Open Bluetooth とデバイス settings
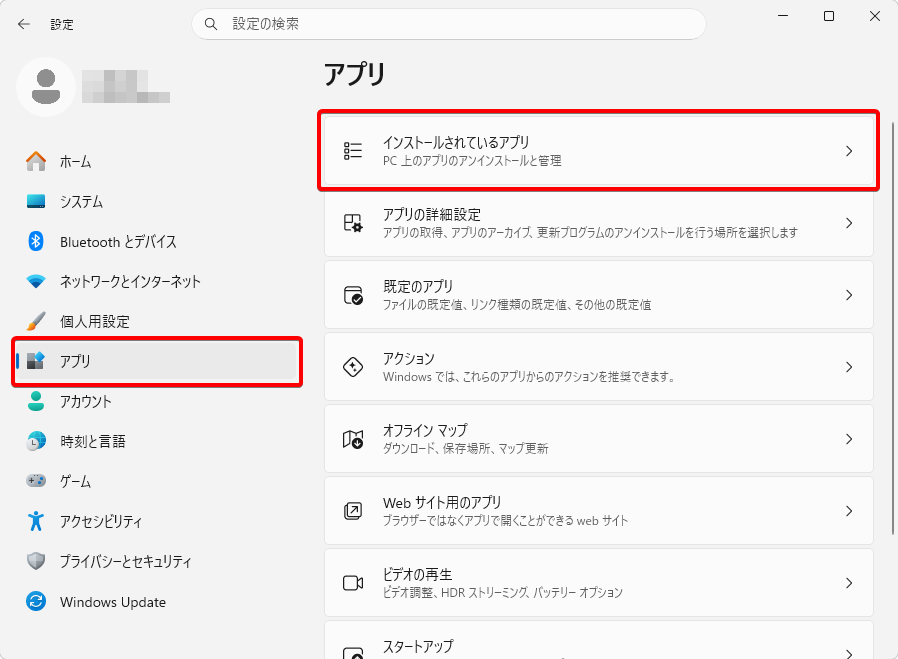The image size is (898, 659). (156, 242)
